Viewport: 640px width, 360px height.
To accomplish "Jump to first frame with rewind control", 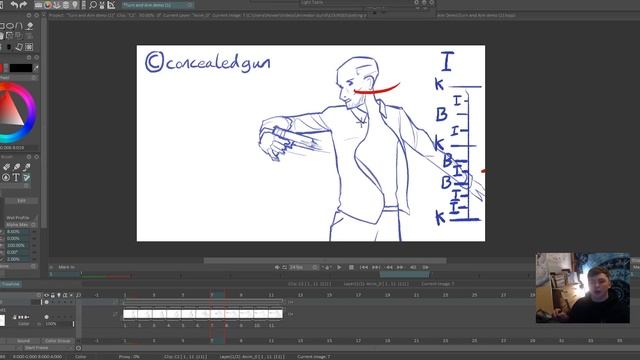I will click(x=364, y=267).
